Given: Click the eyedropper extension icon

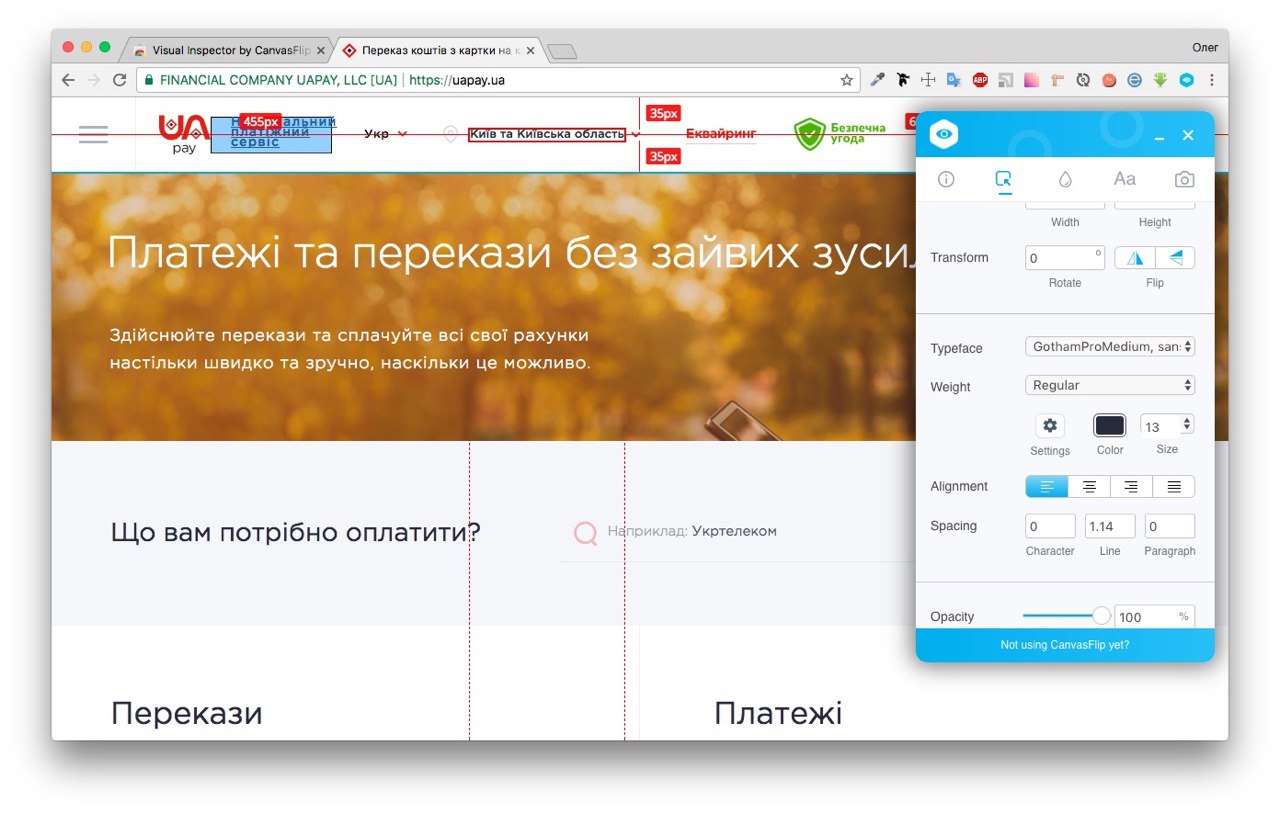Looking at the screenshot, I should coord(877,80).
